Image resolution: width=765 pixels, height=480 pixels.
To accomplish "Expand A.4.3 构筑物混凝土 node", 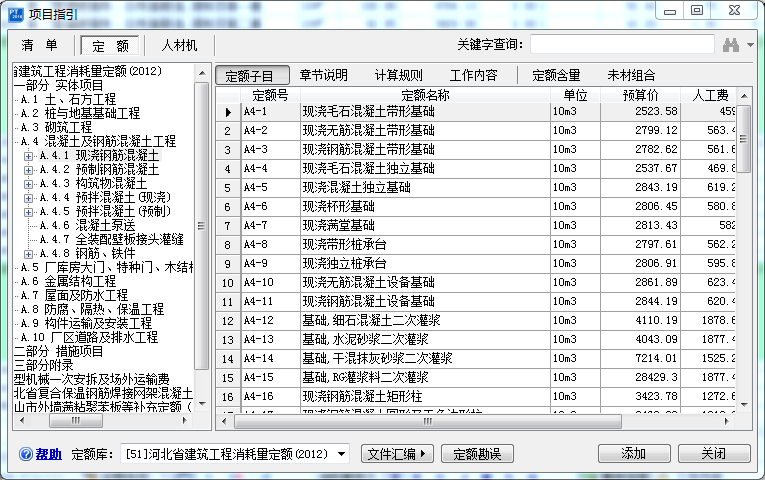I will [x=28, y=184].
